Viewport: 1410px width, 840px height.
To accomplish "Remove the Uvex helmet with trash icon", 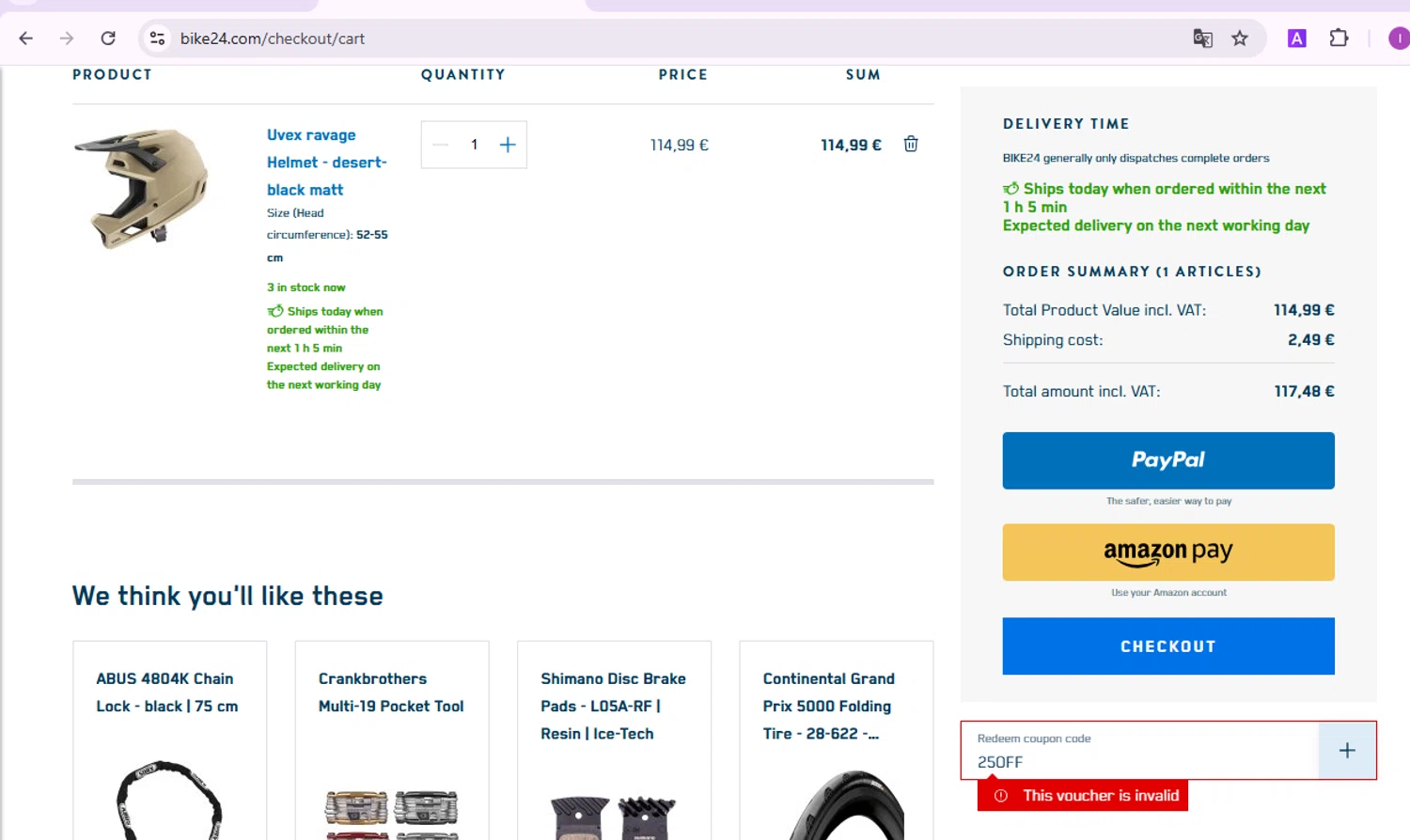I will [x=911, y=144].
